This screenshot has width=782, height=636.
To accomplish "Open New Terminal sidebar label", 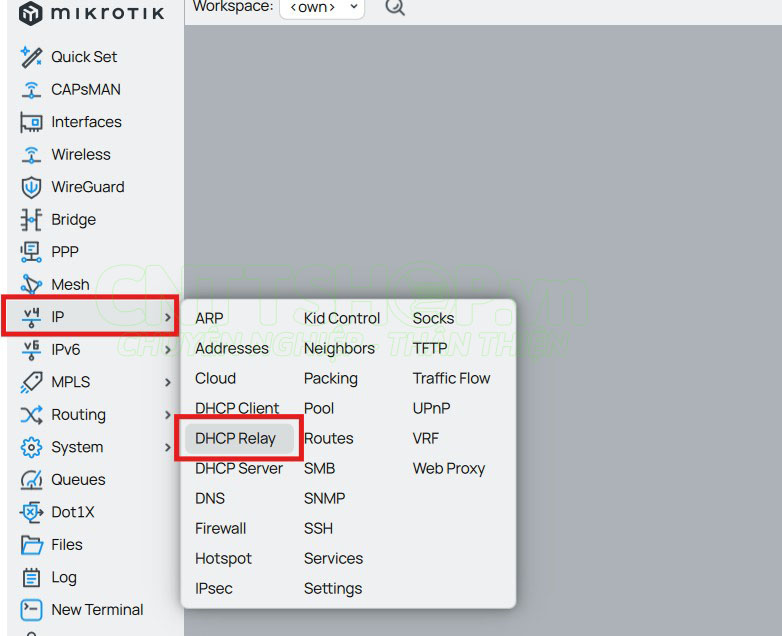I will (x=97, y=610).
